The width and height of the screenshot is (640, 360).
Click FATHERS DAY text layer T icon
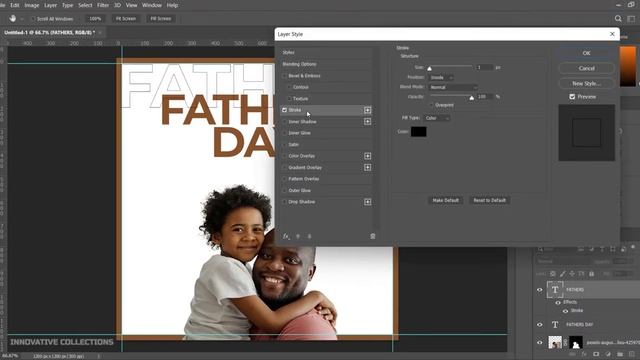555,324
